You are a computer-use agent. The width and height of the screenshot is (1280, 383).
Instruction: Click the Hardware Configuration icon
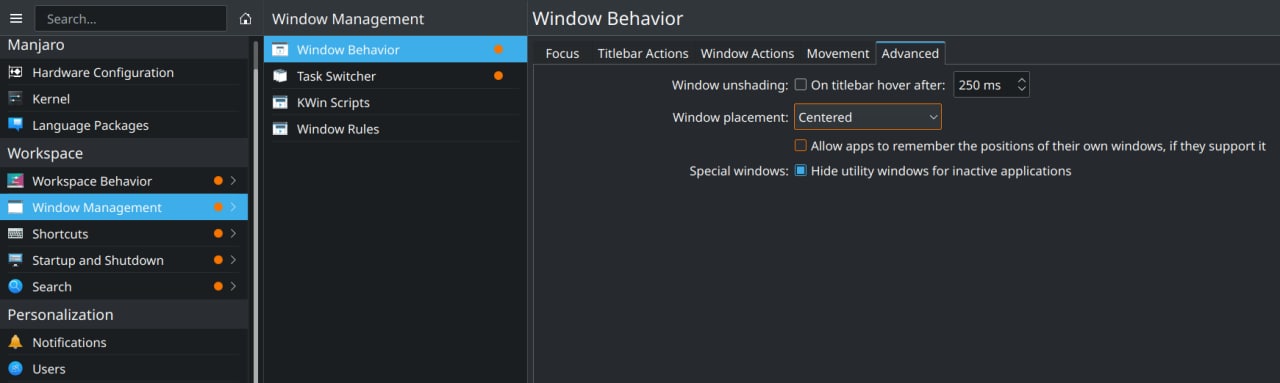click(15, 72)
